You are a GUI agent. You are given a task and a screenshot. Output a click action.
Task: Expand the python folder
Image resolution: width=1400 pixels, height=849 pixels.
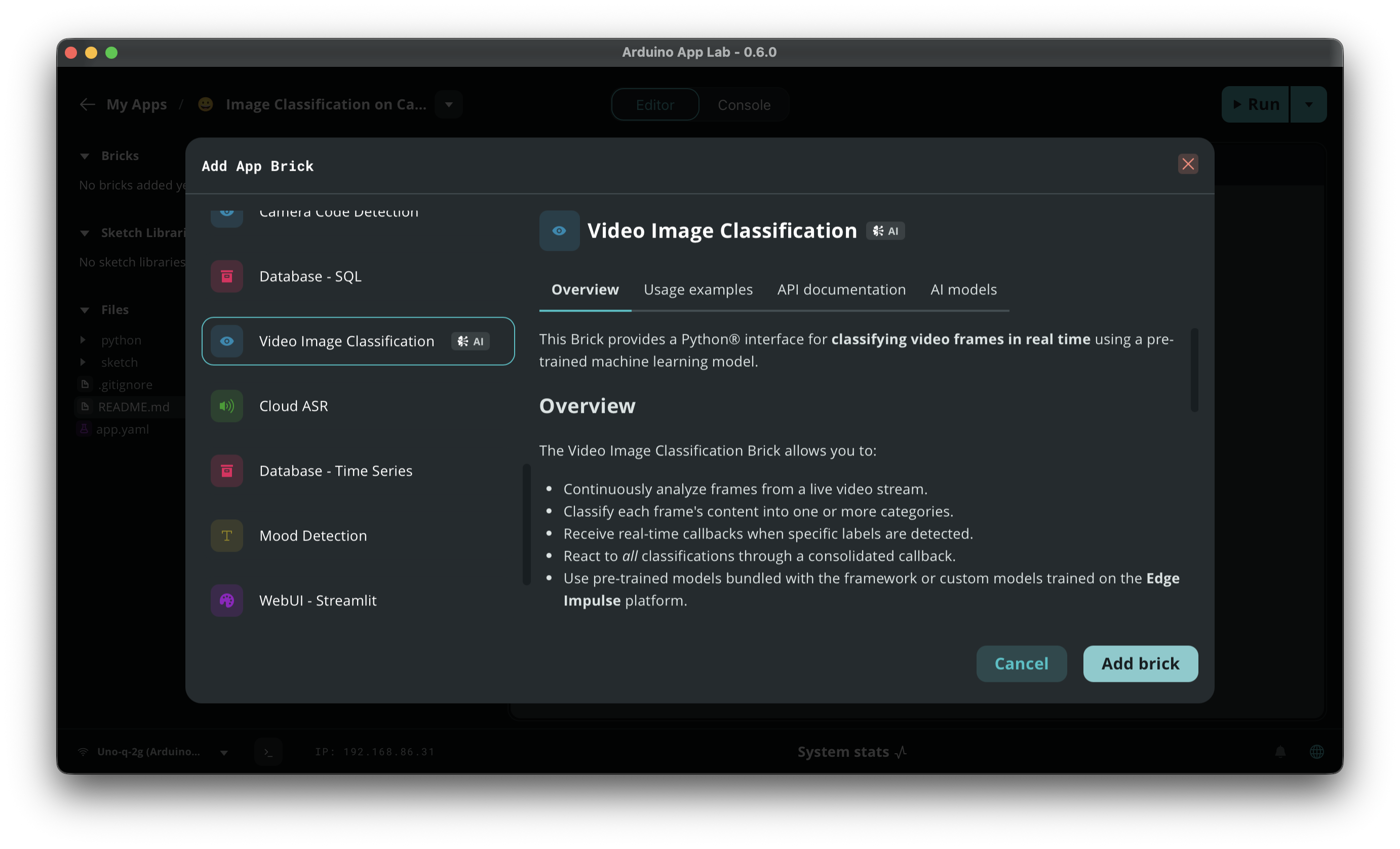click(83, 340)
